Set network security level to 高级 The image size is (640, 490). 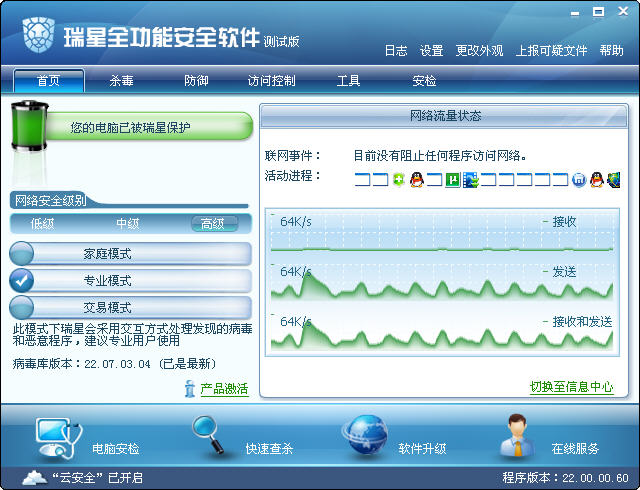214,224
